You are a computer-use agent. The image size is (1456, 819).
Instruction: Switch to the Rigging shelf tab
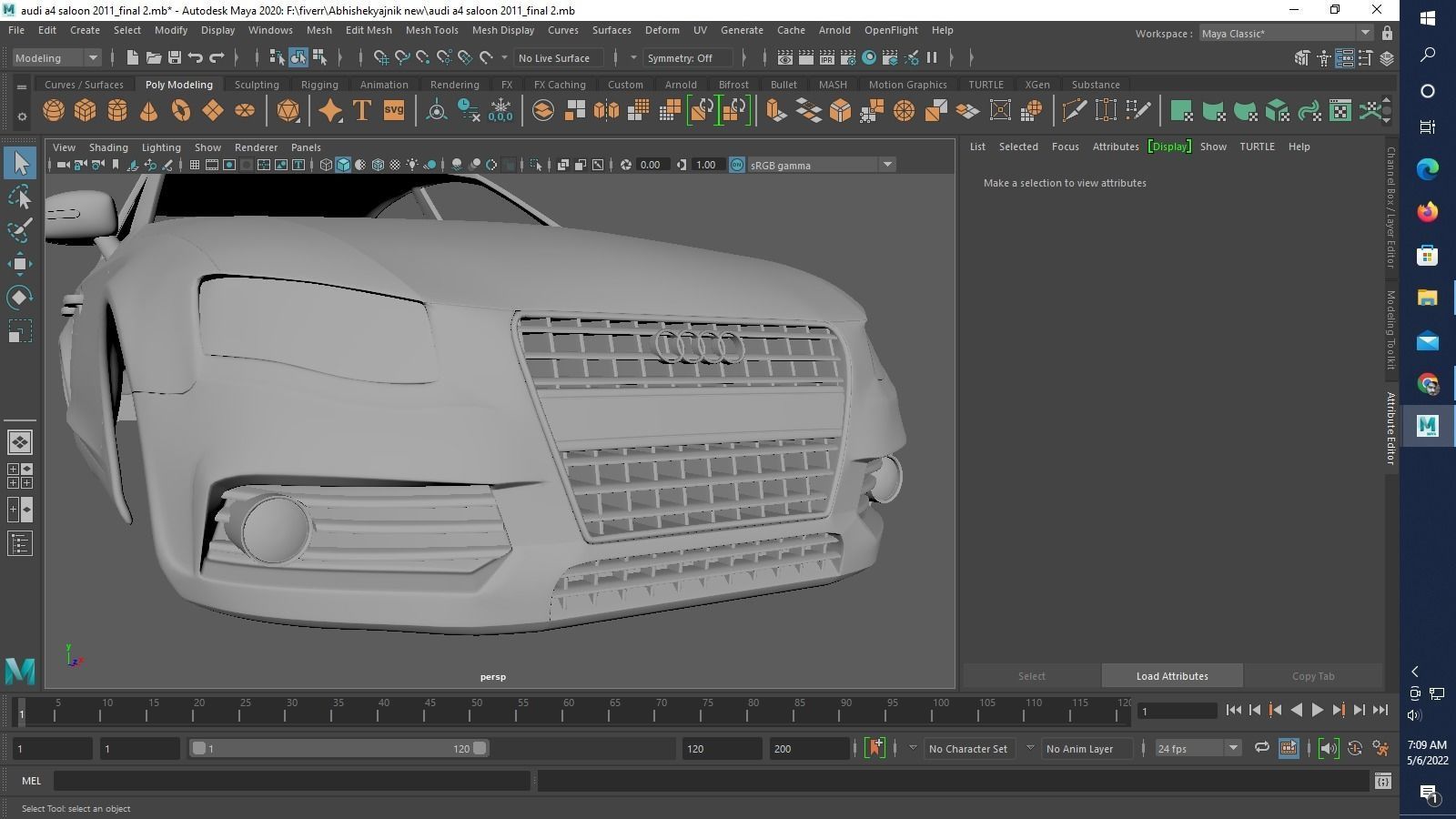pyautogui.click(x=319, y=85)
